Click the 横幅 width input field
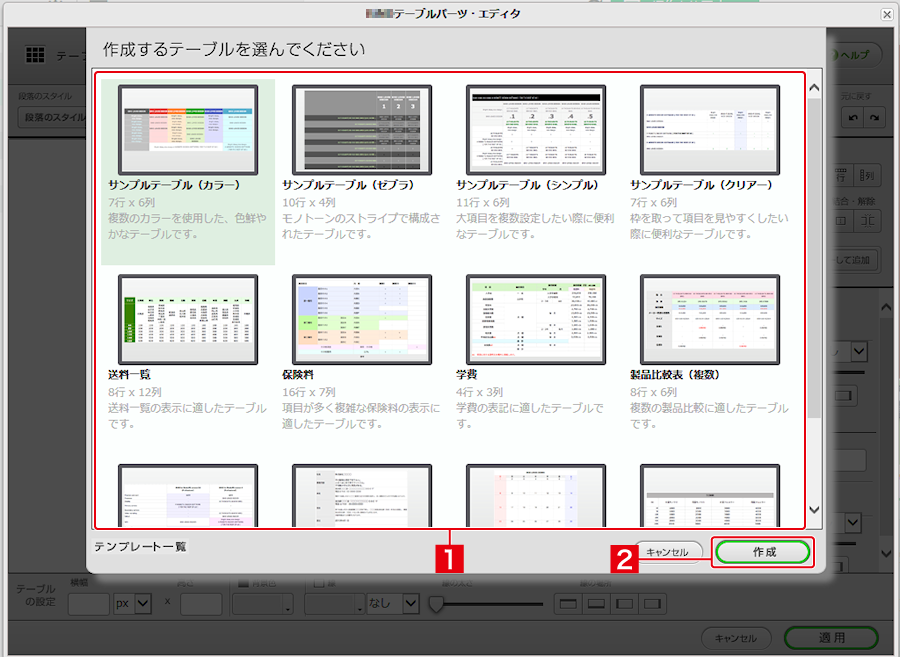Viewport: 900px width, 657px height. click(88, 604)
